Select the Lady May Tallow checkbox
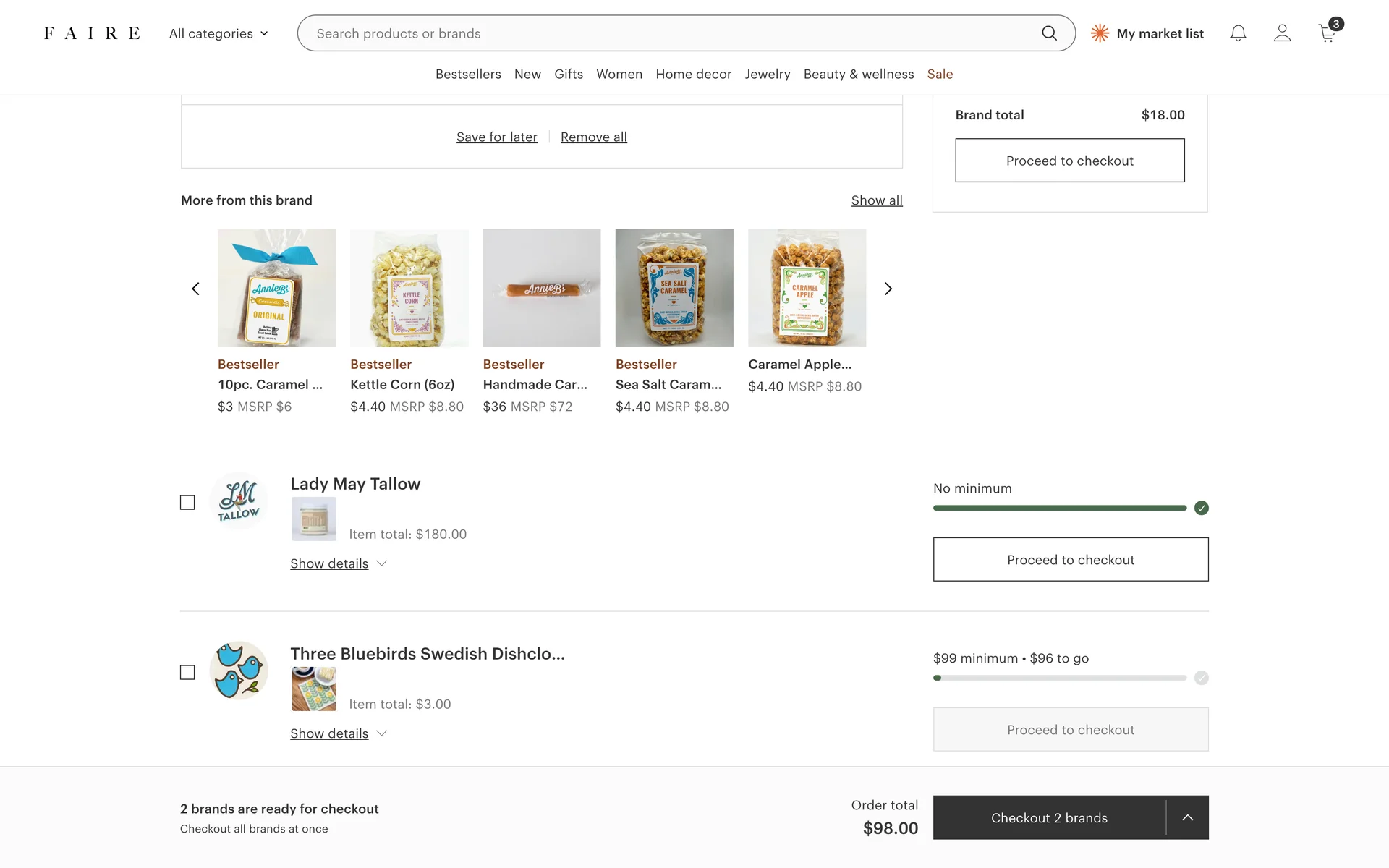This screenshot has width=1389, height=868. pyautogui.click(x=187, y=503)
